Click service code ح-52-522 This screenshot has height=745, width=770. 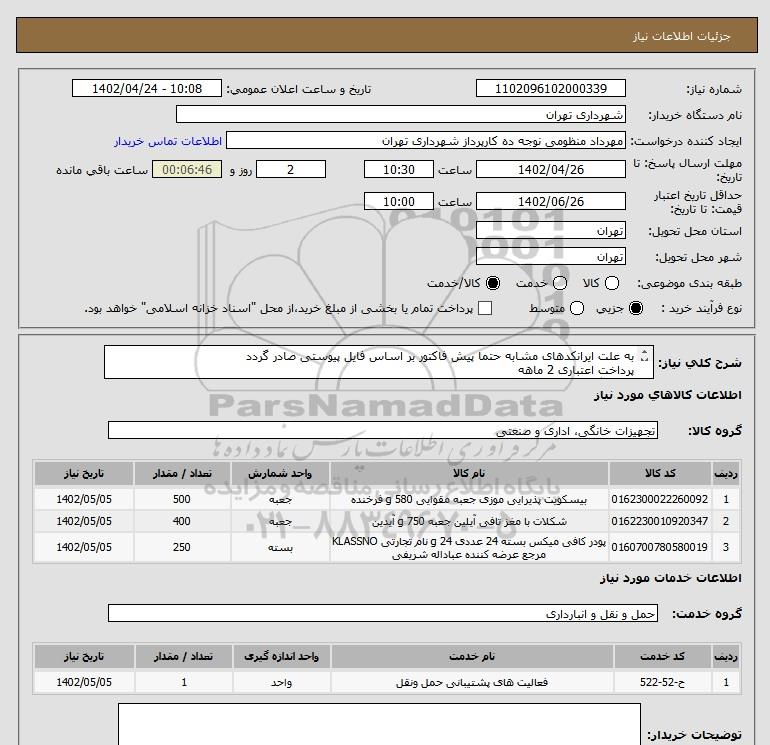pyautogui.click(x=662, y=682)
